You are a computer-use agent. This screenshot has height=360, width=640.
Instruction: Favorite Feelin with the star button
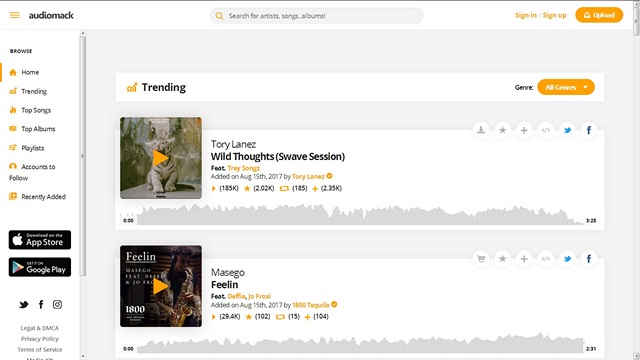click(502, 258)
